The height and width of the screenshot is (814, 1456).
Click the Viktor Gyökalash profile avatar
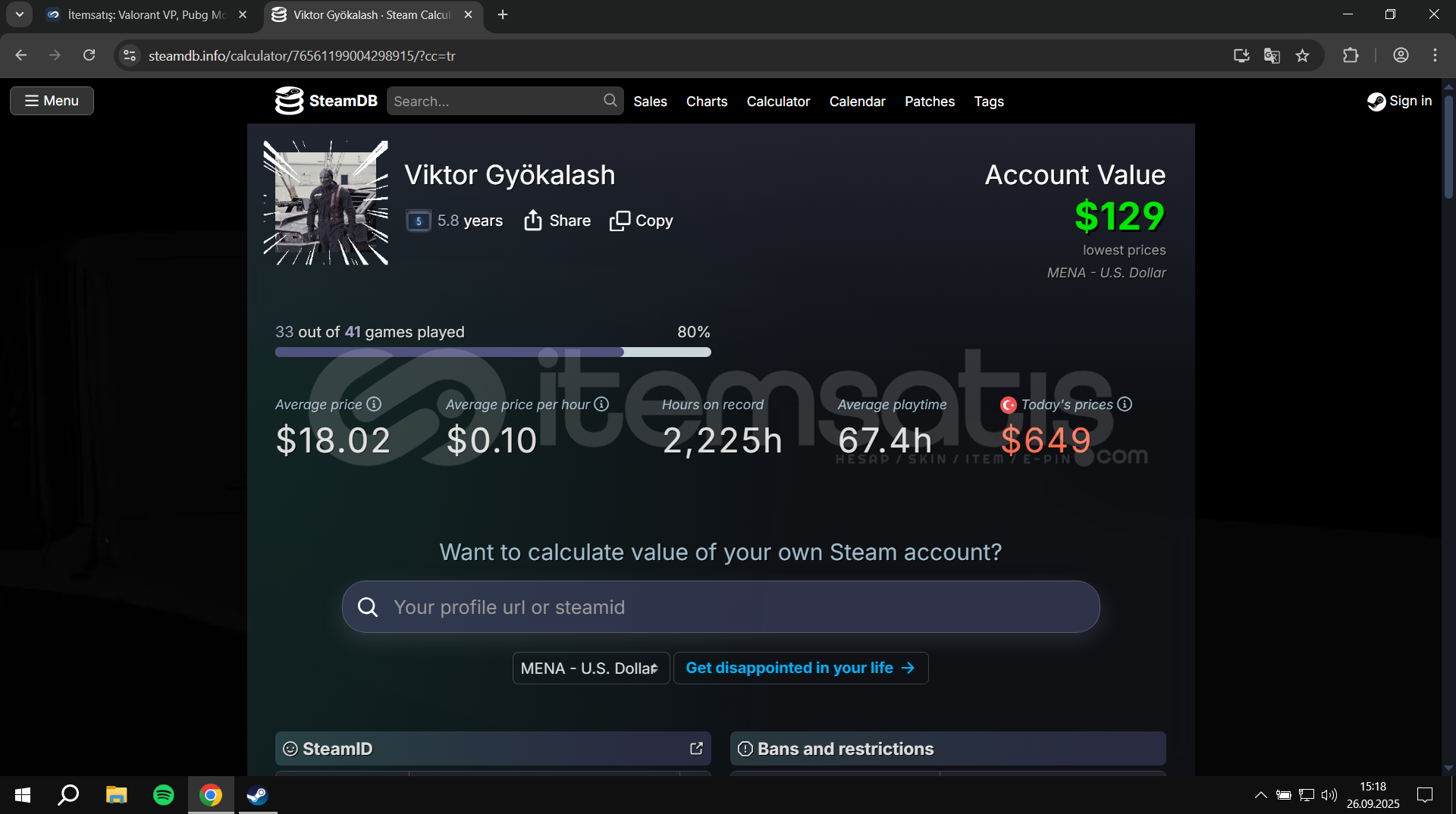[x=325, y=203]
